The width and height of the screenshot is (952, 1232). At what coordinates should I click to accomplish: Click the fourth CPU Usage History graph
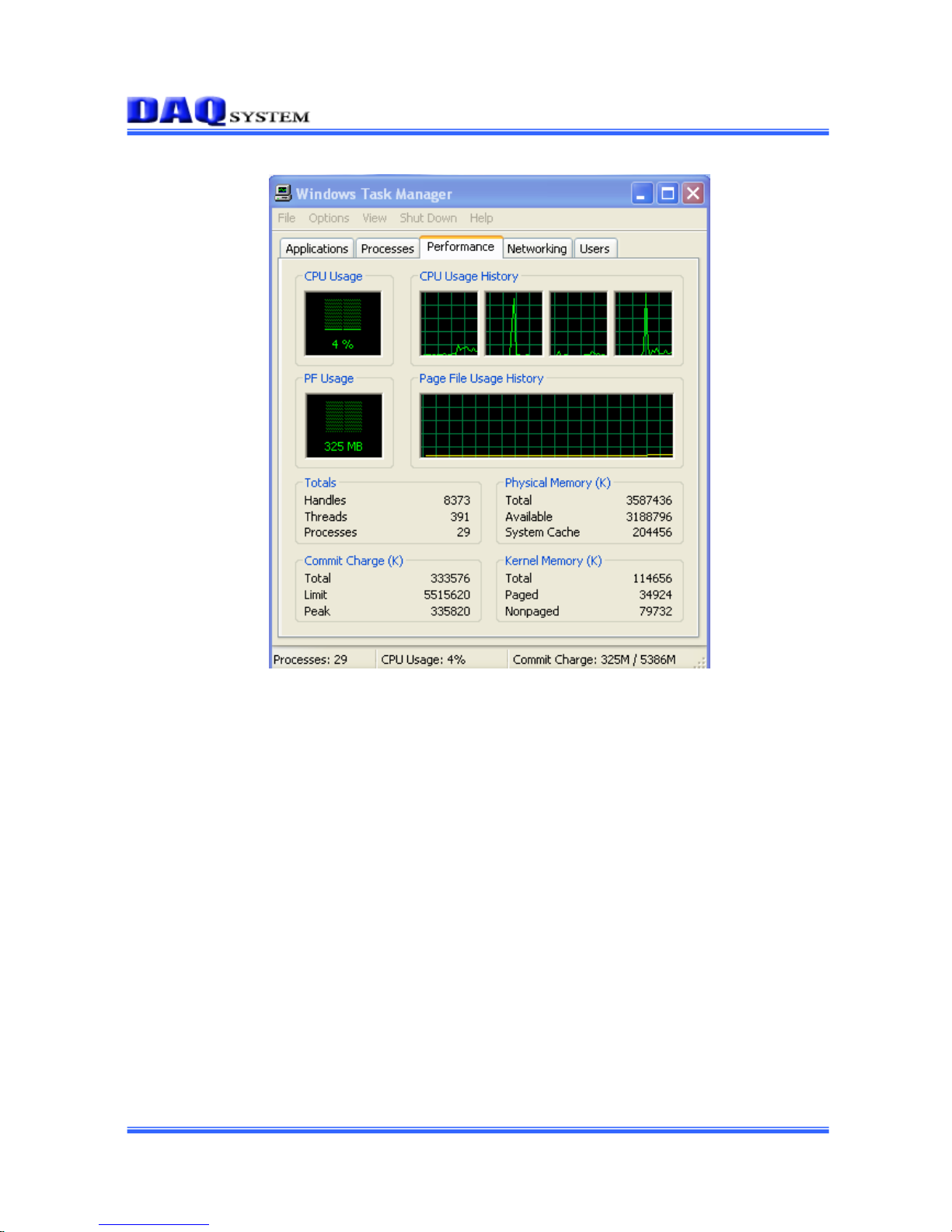(x=643, y=323)
